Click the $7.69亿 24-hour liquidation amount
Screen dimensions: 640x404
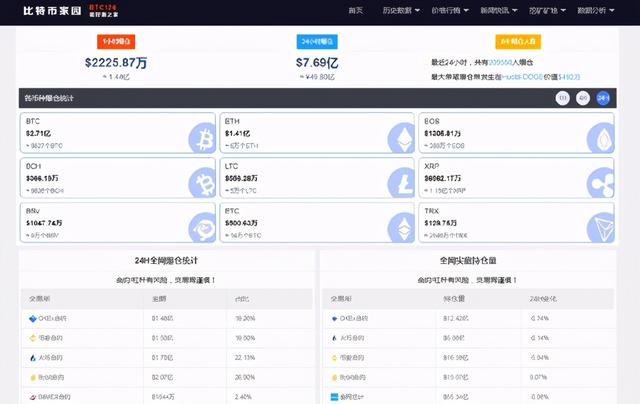317,62
